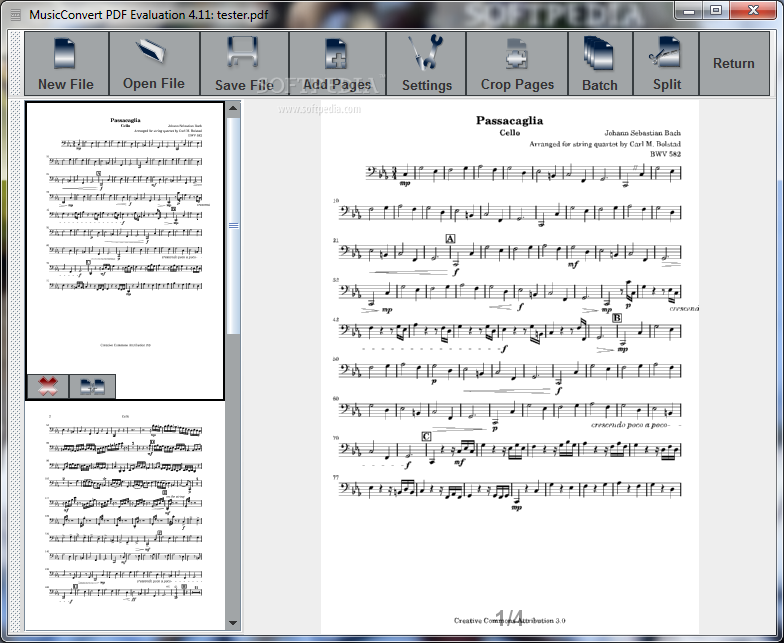Click the Add Pages button
Image resolution: width=784 pixels, height=643 pixels.
(338, 64)
